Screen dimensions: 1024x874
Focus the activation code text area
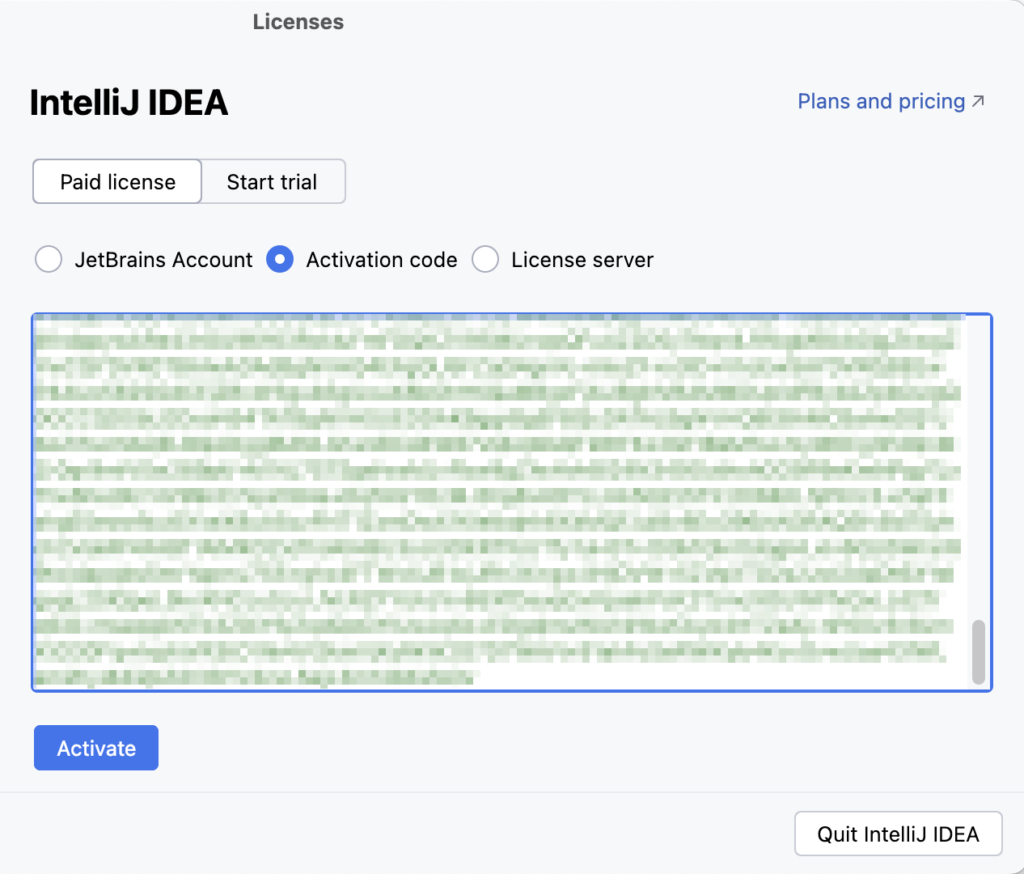tap(500, 500)
